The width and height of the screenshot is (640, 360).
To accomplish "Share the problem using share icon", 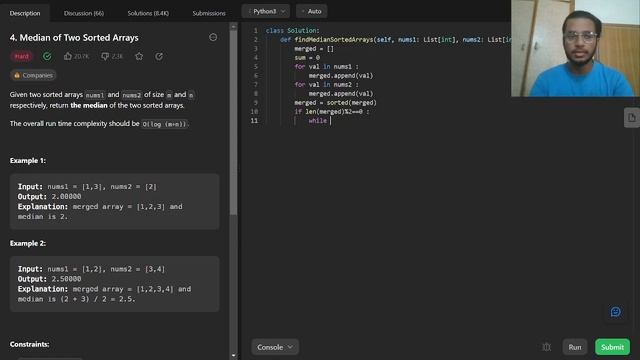I will click(159, 56).
